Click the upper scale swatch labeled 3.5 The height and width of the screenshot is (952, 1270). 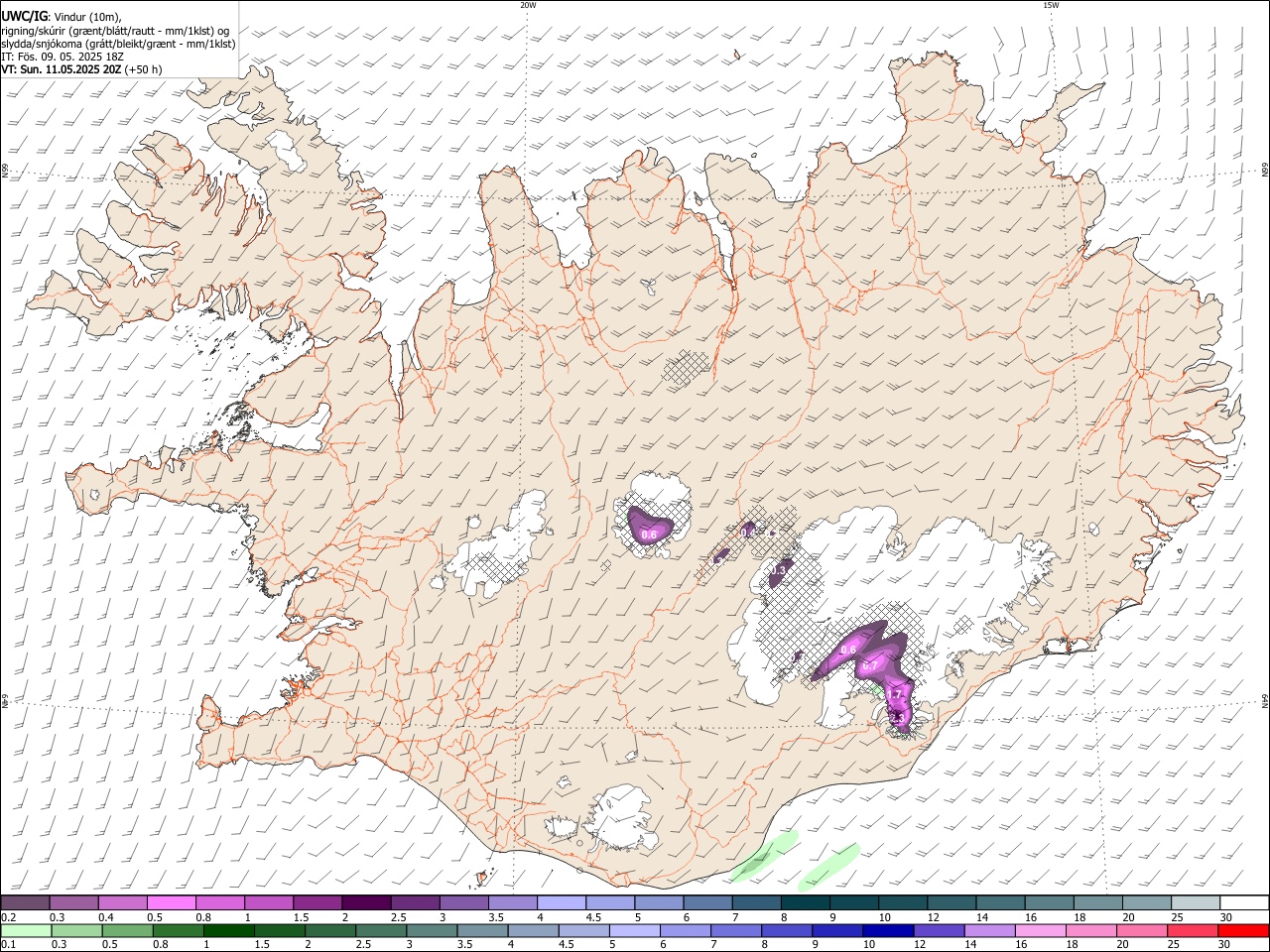513,902
